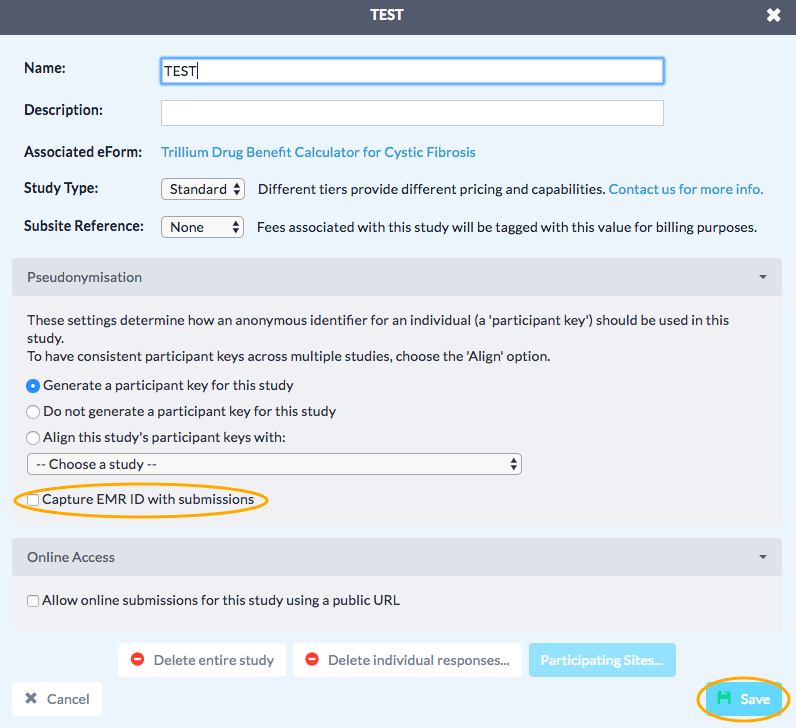Viewport: 796px width, 728px height.
Task: Click into the Name text field
Action: coord(412,71)
